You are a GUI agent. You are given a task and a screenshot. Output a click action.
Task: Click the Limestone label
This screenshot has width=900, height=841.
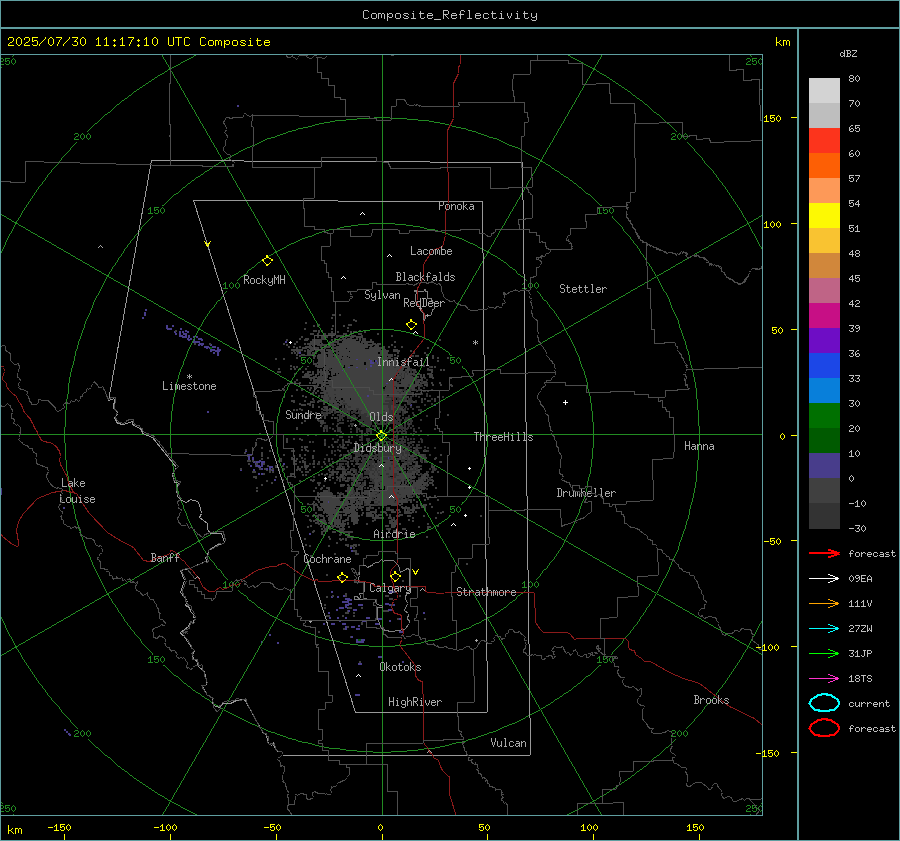(189, 386)
